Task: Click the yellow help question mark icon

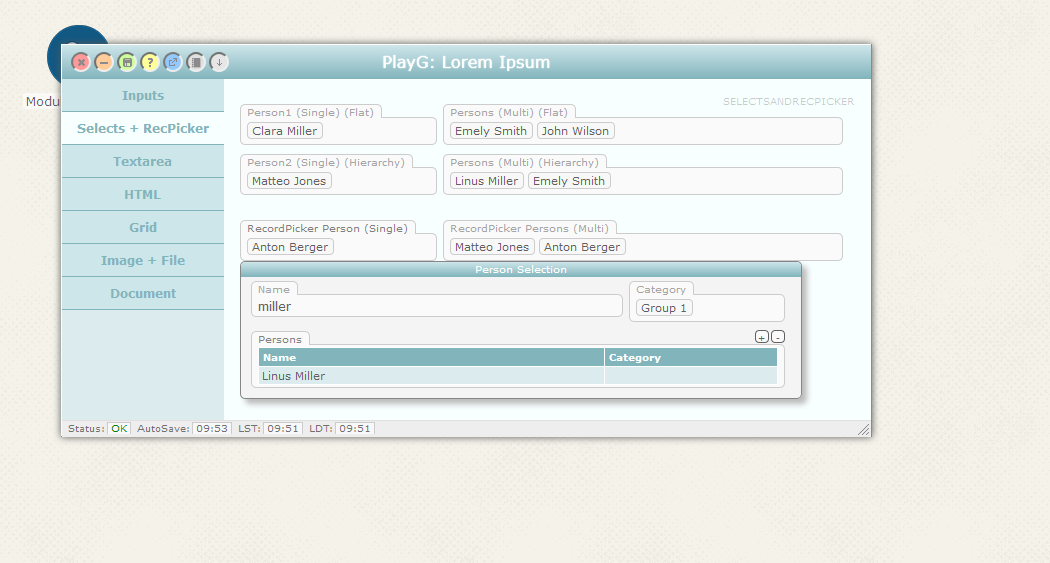Action: (150, 62)
